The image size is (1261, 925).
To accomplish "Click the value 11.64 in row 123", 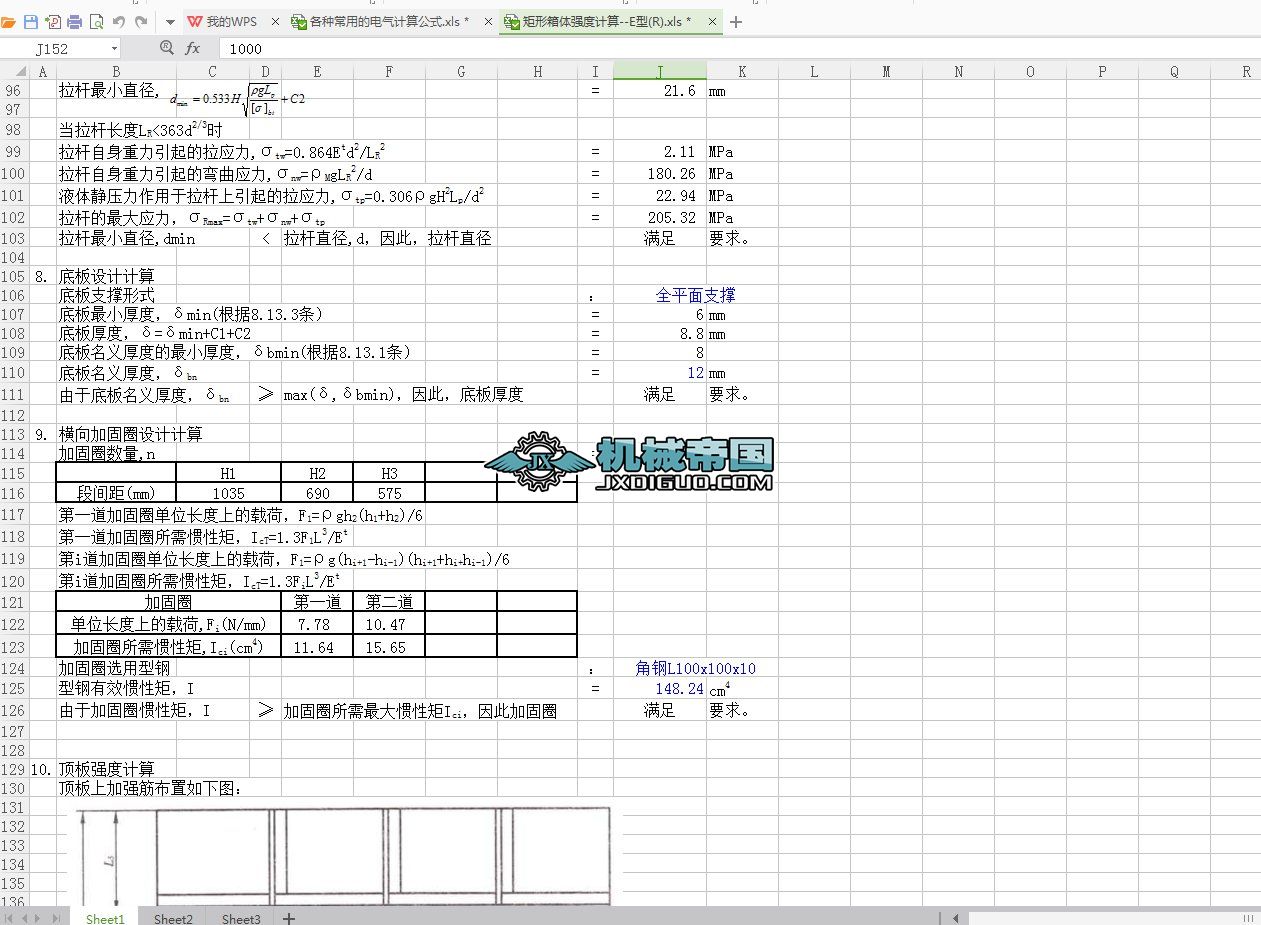I will click(316, 647).
